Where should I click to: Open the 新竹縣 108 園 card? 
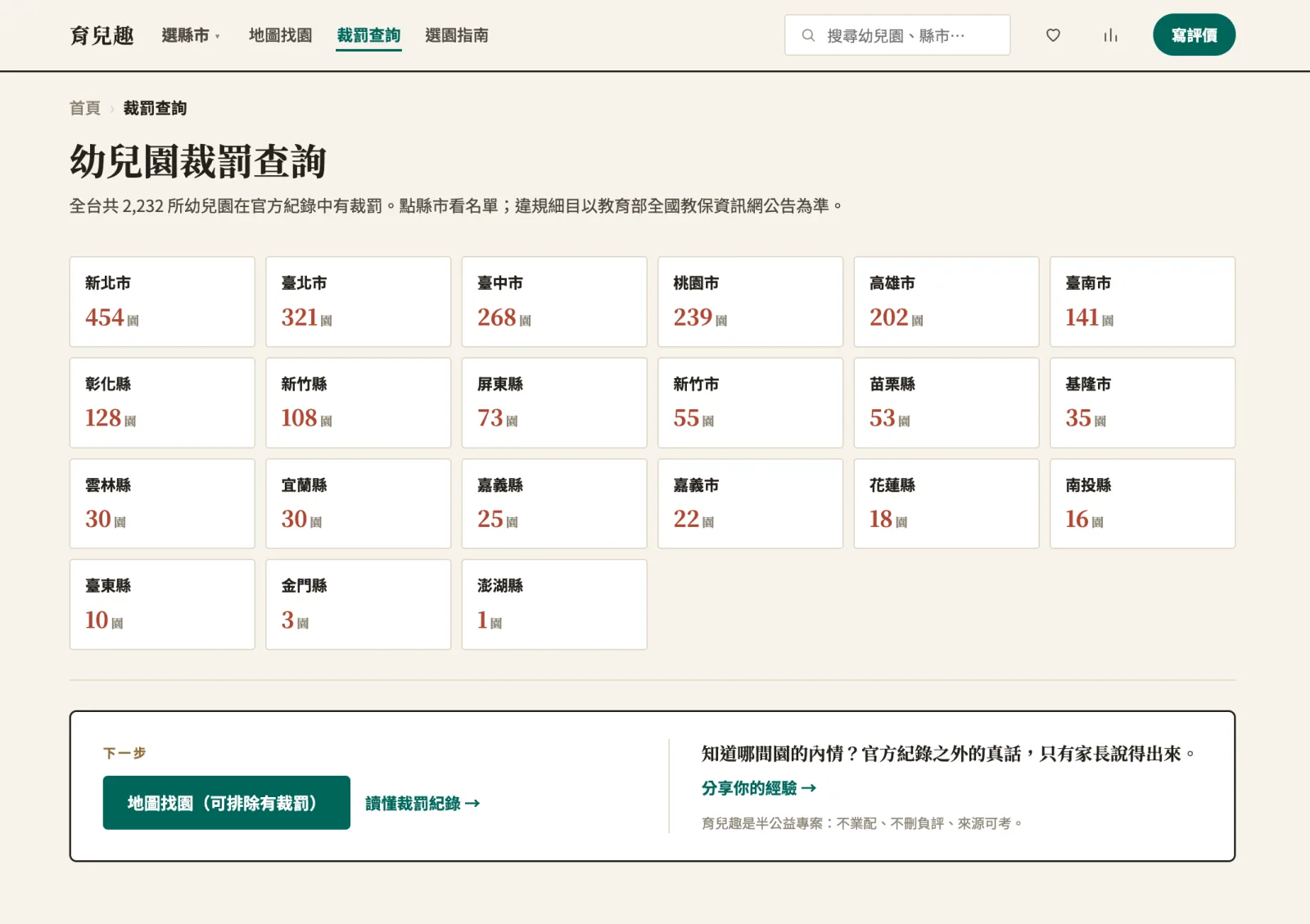pos(358,403)
